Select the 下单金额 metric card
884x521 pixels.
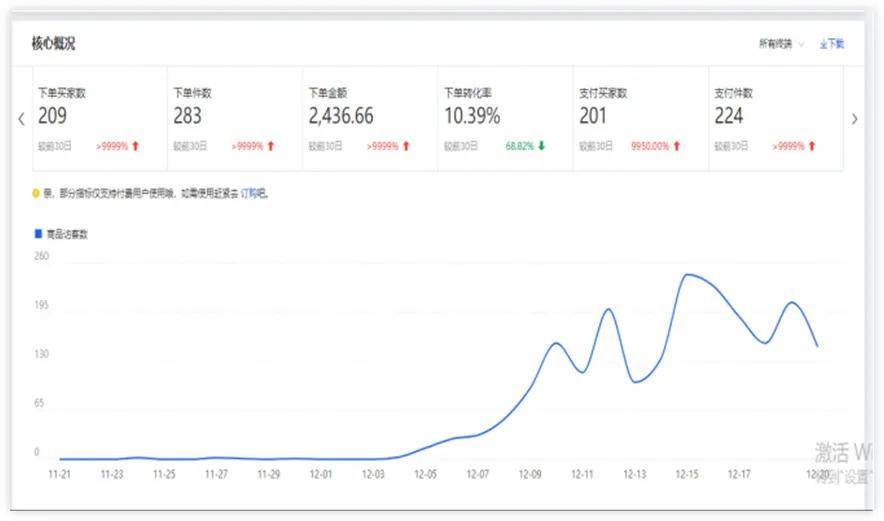(x=369, y=118)
